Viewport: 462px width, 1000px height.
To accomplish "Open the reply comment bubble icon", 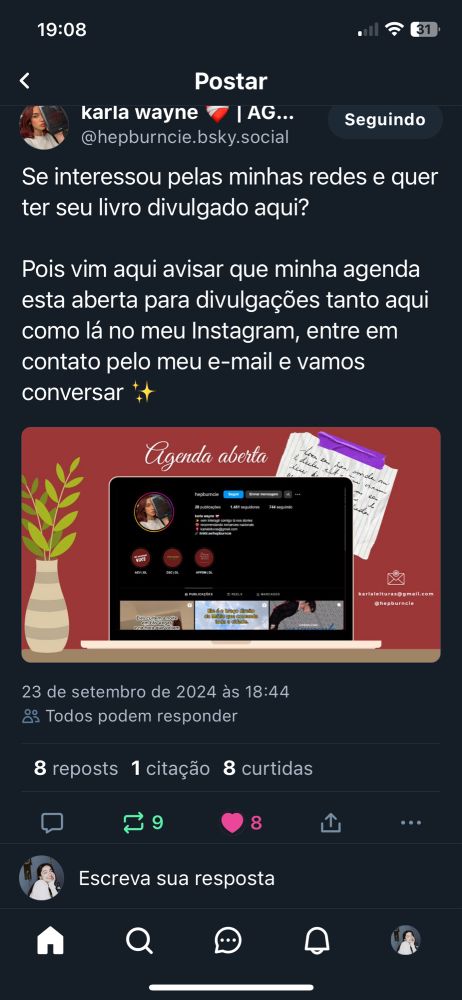I will click(52, 823).
